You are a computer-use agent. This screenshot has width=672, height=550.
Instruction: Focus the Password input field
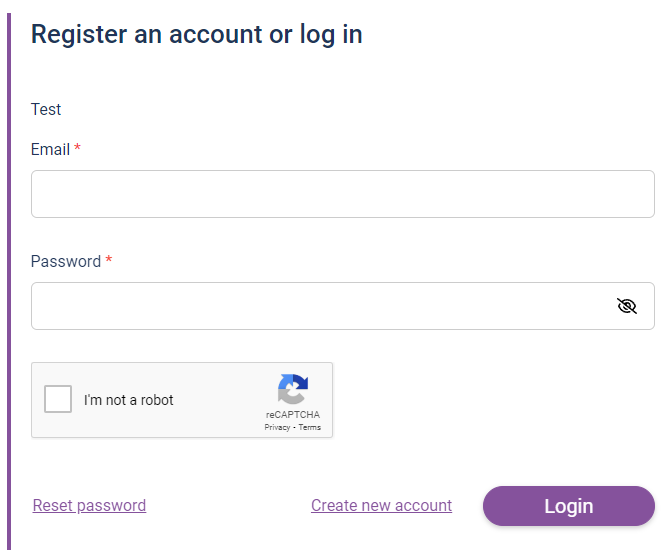[x=320, y=306]
